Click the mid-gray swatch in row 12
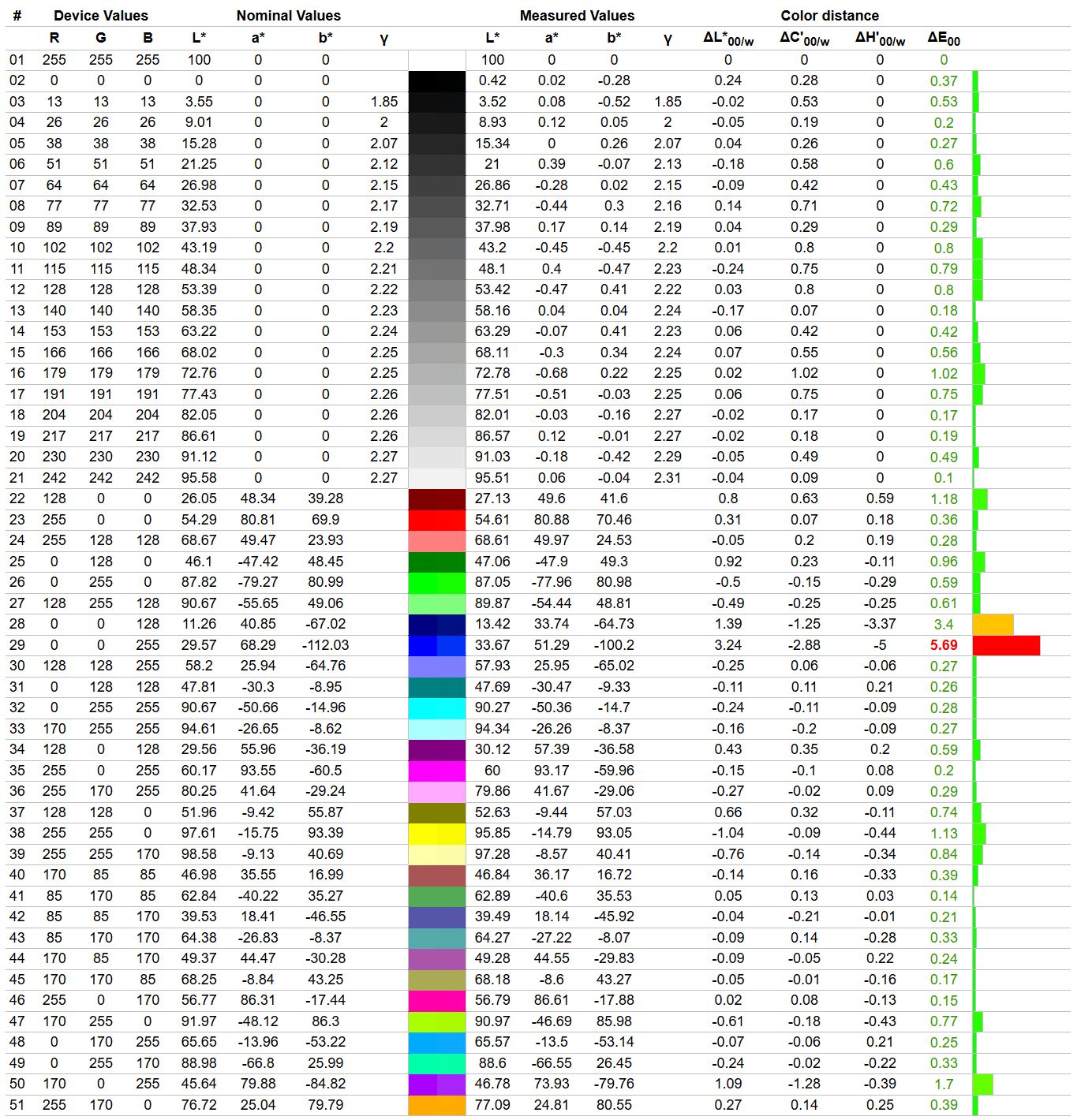The height and width of the screenshot is (1120, 1081). 436,289
